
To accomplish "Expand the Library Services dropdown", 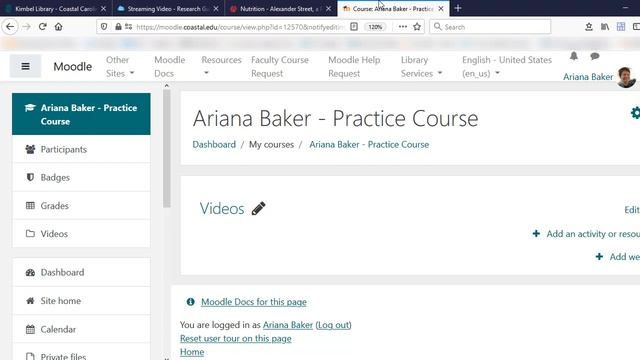I will [x=421, y=66].
